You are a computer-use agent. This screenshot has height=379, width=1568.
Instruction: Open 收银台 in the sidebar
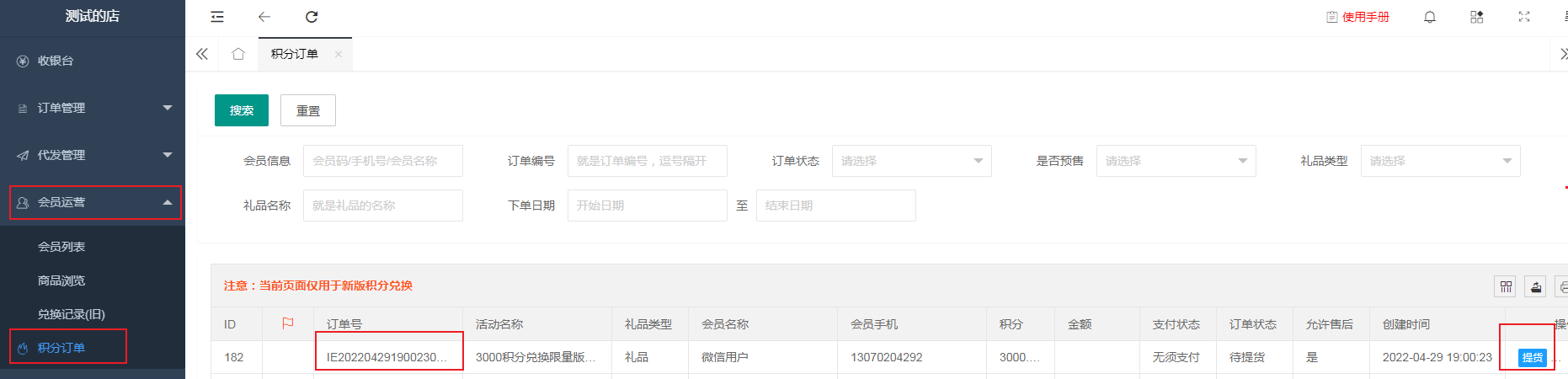point(93,61)
